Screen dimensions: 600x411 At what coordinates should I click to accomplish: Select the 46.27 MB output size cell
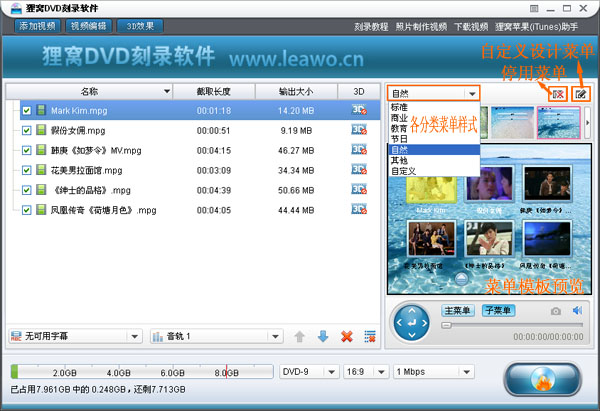point(296,150)
